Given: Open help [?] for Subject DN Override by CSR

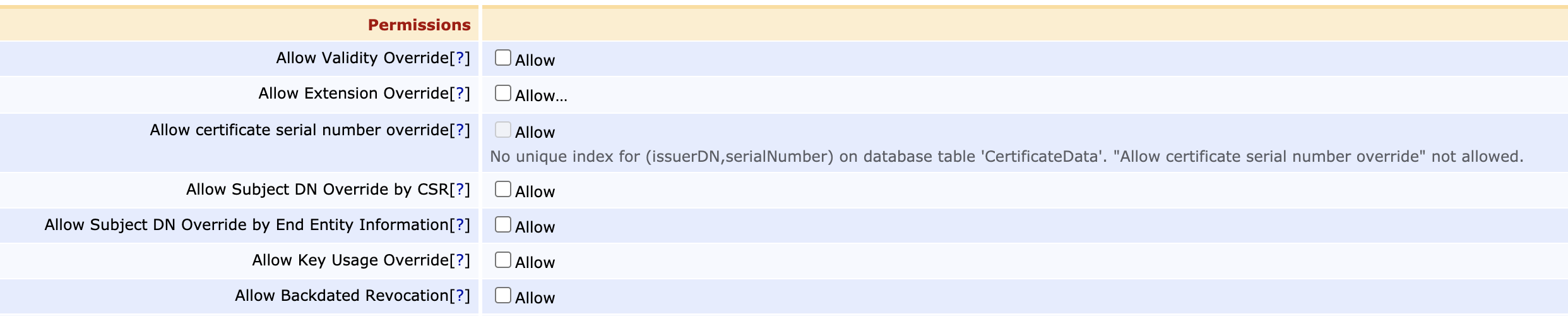Looking at the screenshot, I should [x=460, y=189].
